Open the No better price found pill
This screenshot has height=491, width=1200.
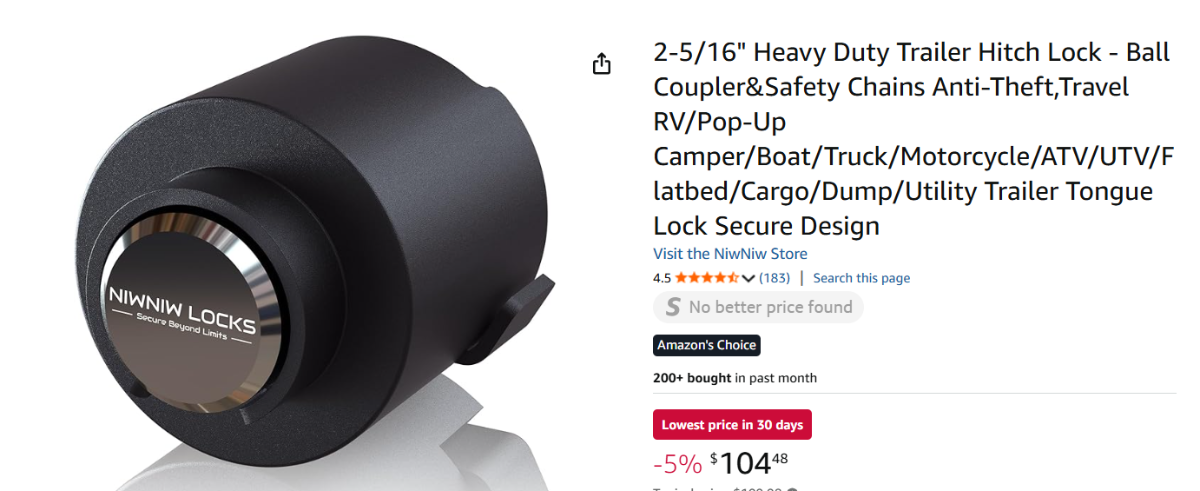(x=758, y=307)
